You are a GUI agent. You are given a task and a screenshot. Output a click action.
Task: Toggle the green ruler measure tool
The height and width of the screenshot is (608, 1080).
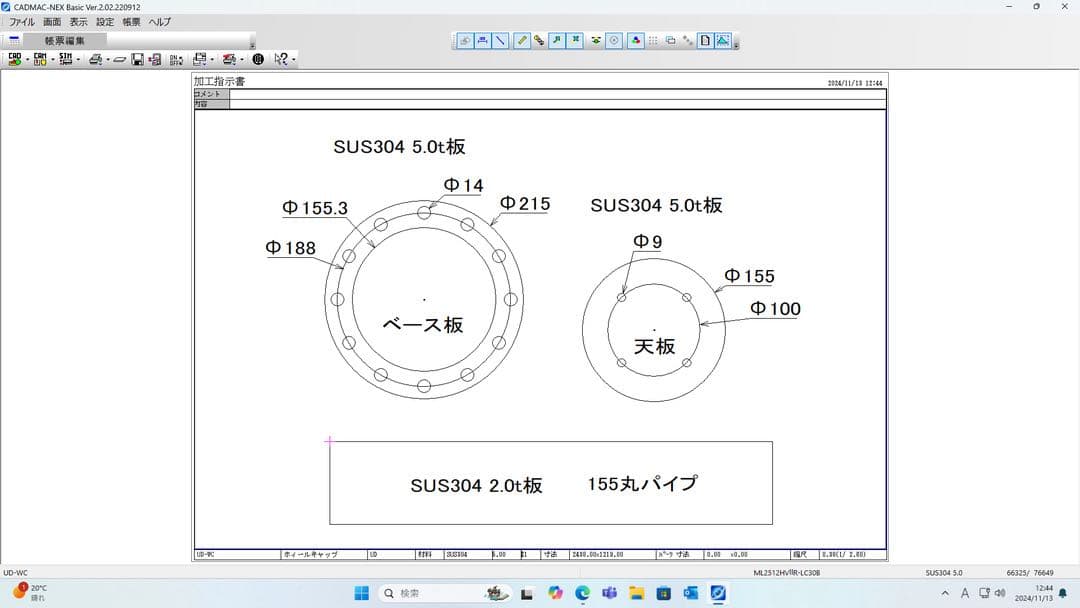coord(521,41)
